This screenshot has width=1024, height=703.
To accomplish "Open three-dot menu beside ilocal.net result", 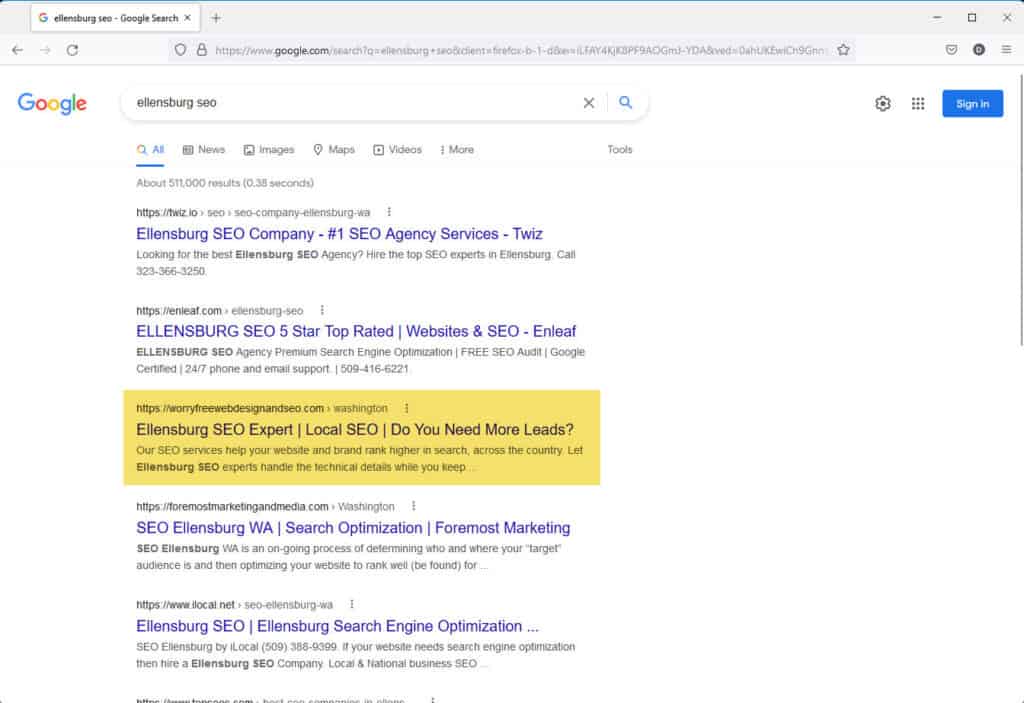I will tap(351, 604).
